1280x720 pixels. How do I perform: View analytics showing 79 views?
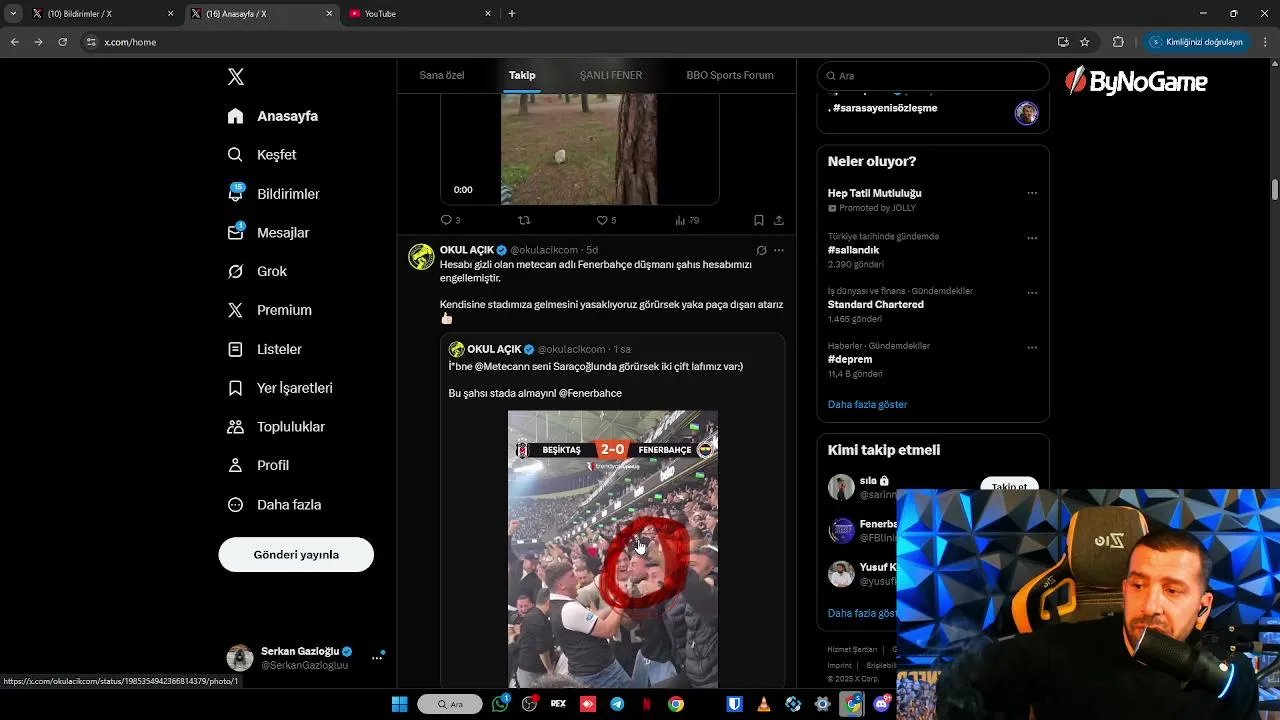point(687,220)
